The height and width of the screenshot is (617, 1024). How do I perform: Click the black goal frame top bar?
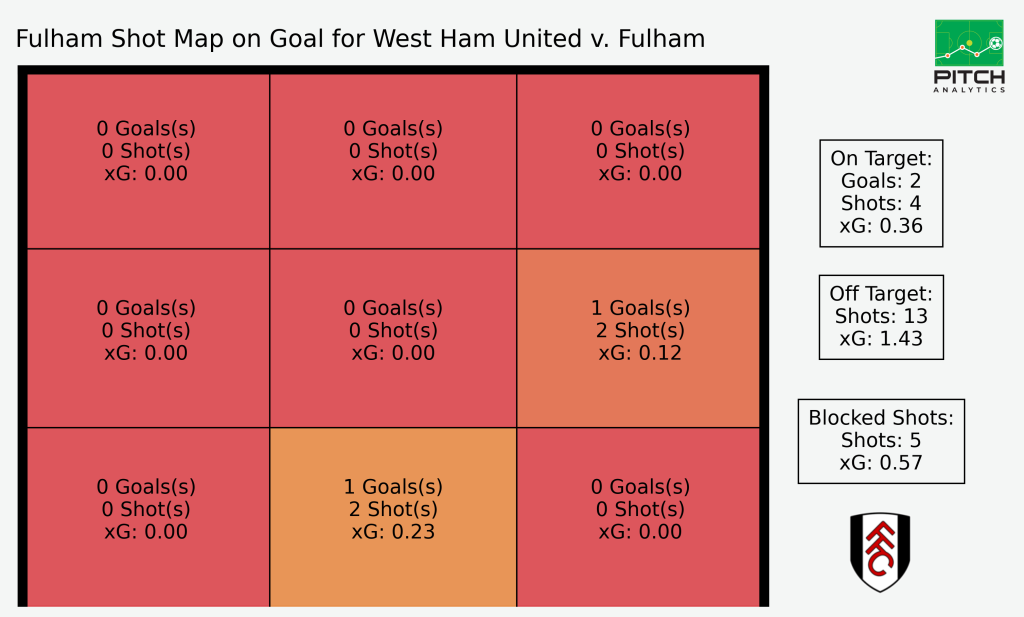(x=393, y=69)
